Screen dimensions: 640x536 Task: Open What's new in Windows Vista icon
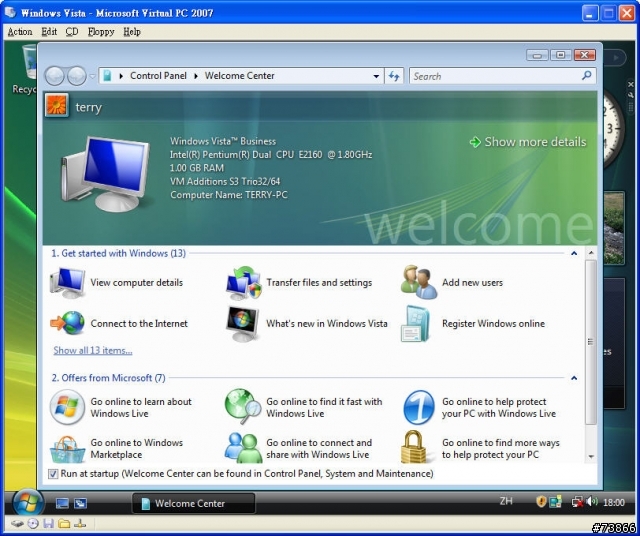[x=242, y=324]
